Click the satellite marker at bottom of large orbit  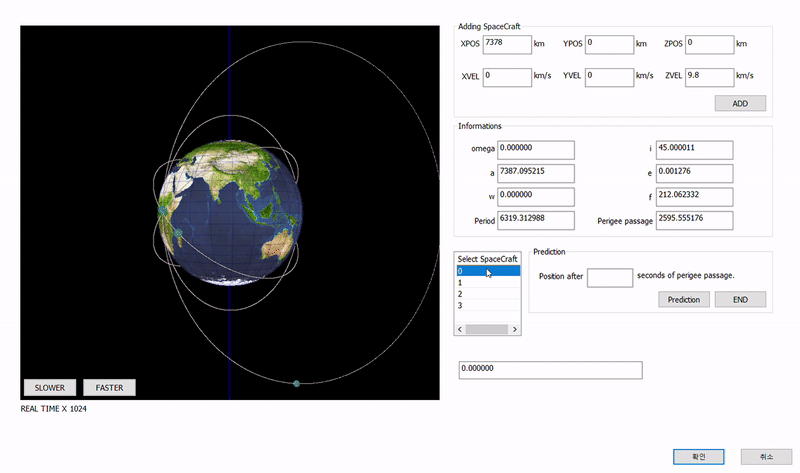click(x=296, y=383)
